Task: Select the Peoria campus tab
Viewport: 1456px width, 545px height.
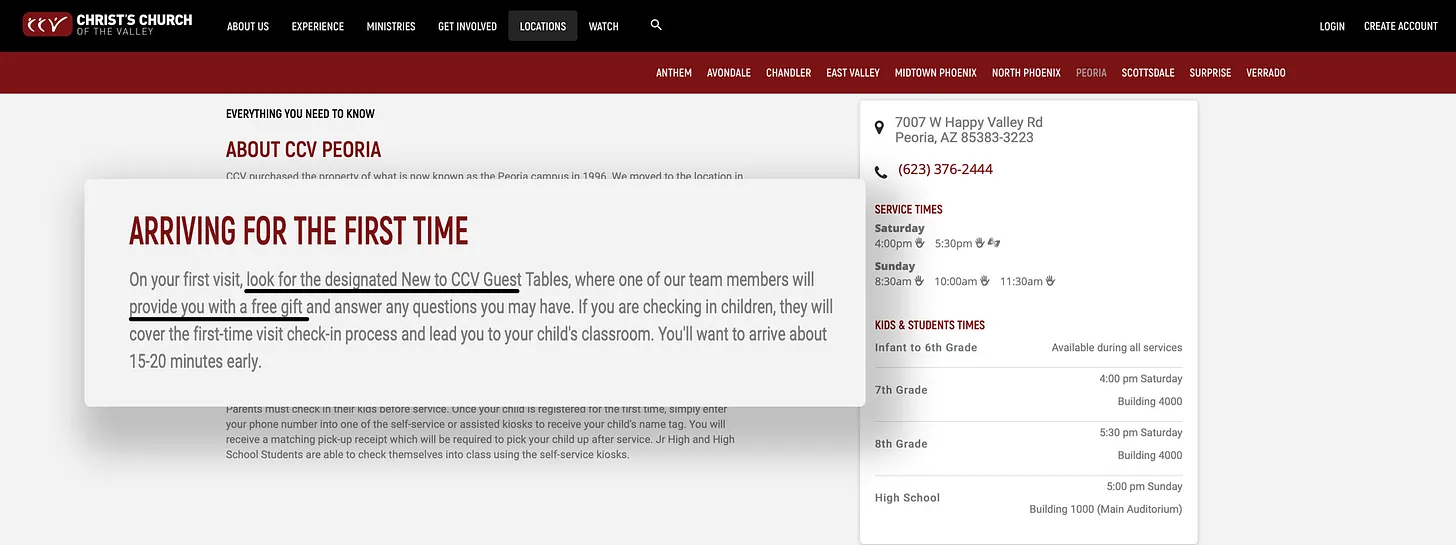Action: [x=1091, y=73]
